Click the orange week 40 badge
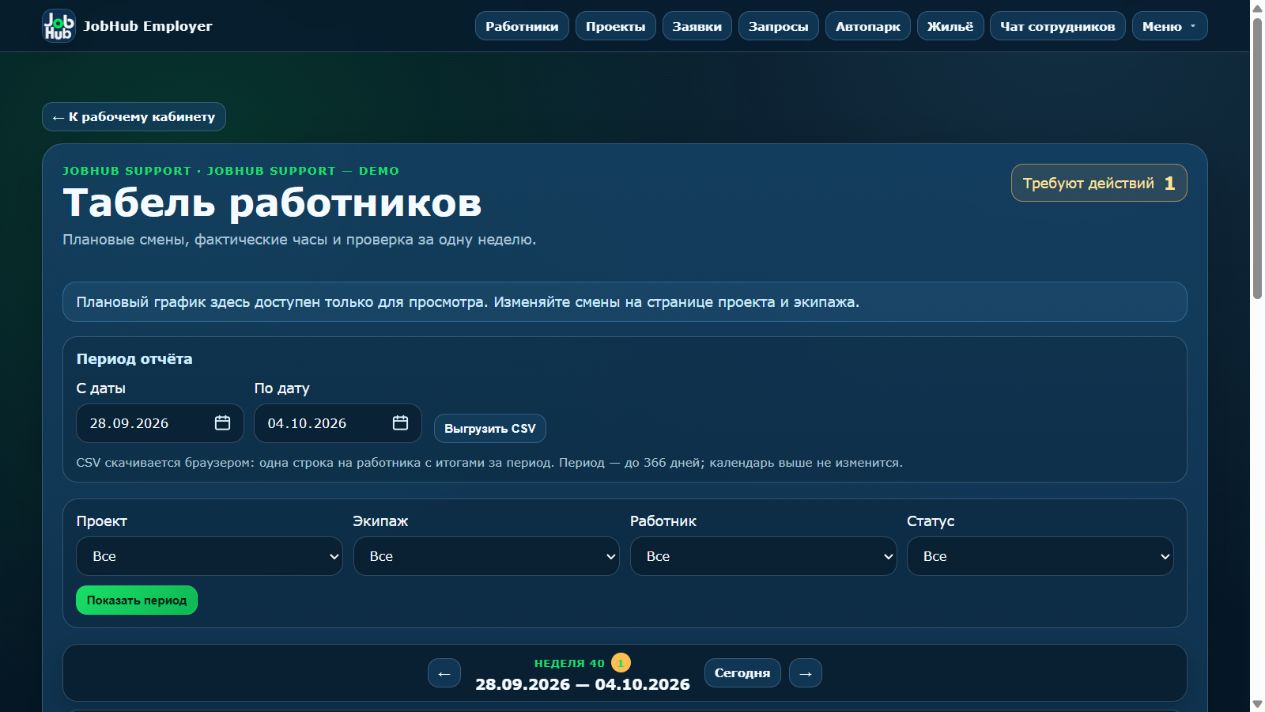This screenshot has height=712, width=1265. coord(620,663)
